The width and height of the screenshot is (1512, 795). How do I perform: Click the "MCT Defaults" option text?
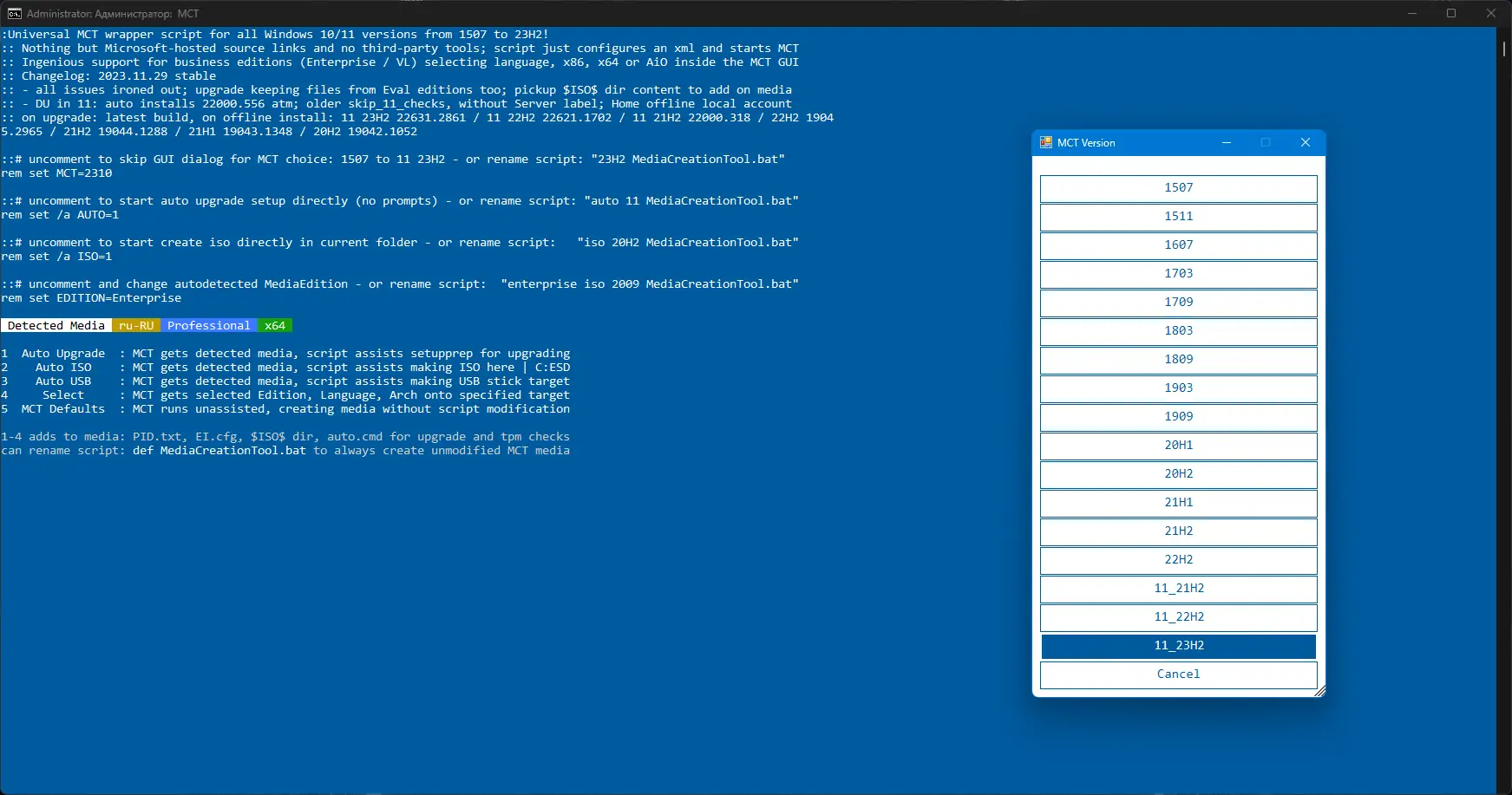(63, 409)
